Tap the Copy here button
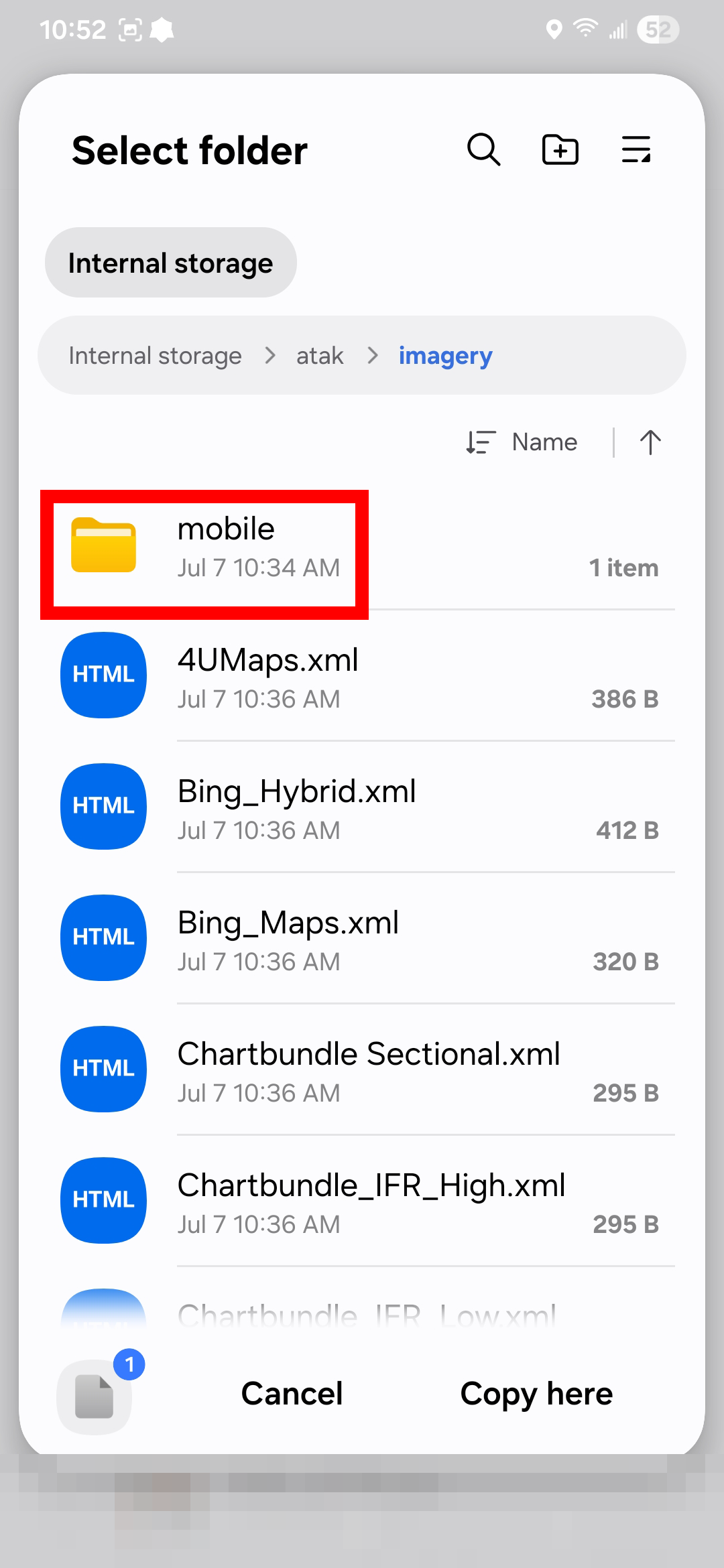Image resolution: width=724 pixels, height=1568 pixels. (536, 1394)
